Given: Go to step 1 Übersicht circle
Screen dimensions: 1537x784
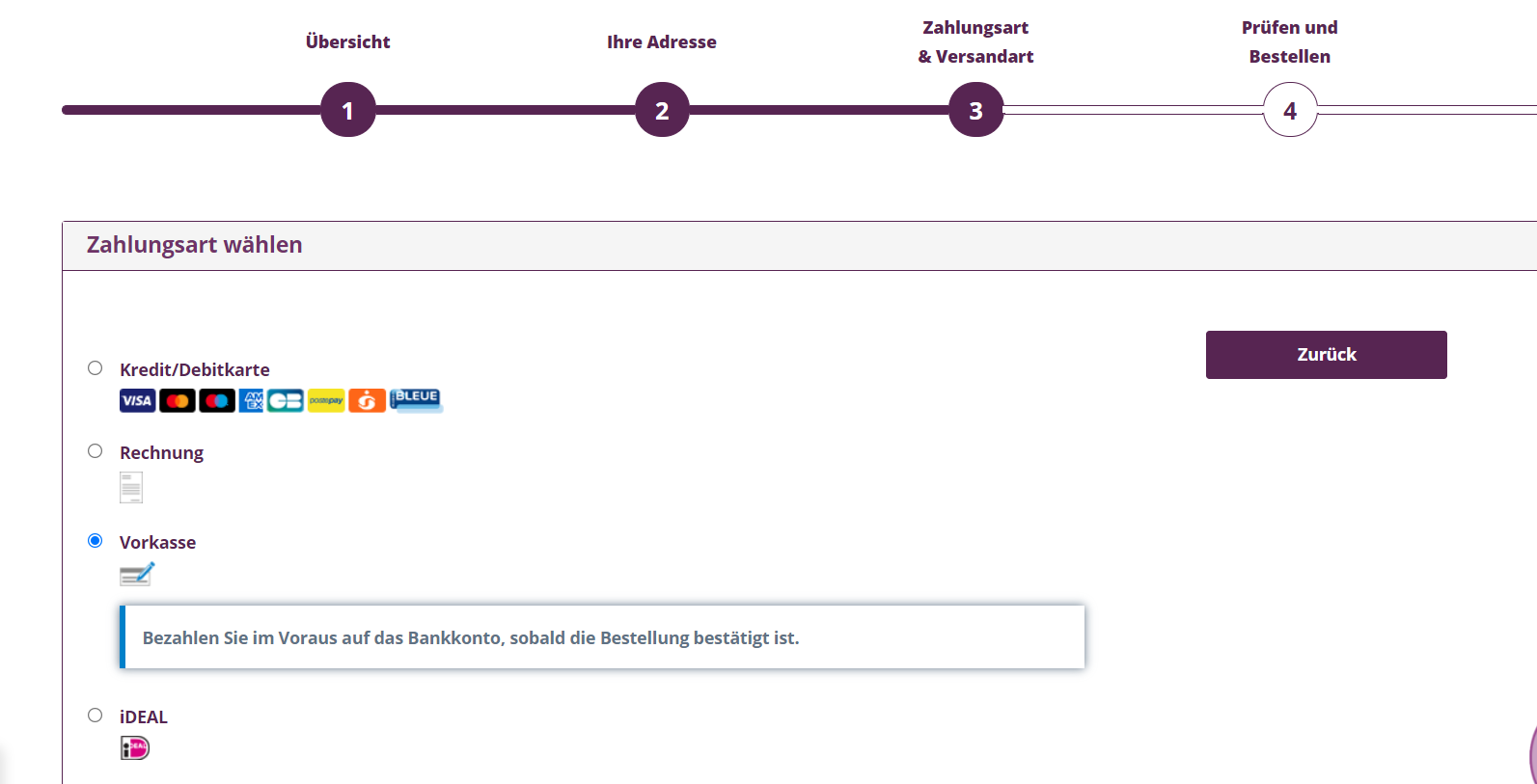Looking at the screenshot, I should tap(348, 110).
